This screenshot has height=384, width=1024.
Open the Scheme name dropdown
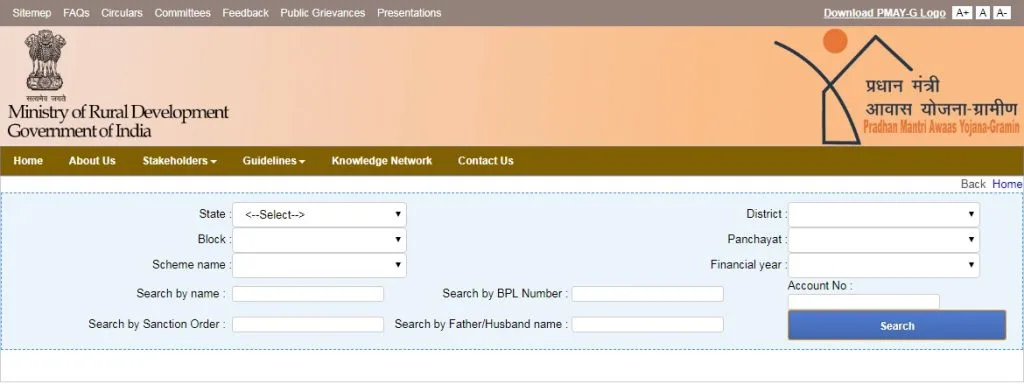[319, 265]
